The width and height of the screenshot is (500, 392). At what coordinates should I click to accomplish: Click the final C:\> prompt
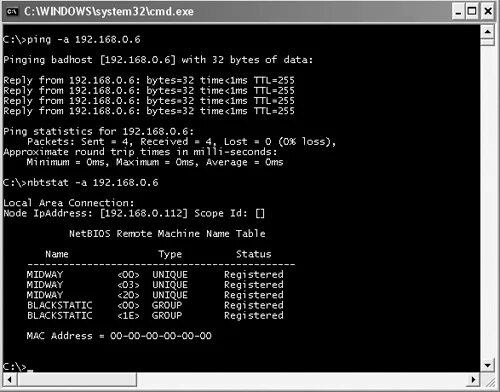point(15,367)
